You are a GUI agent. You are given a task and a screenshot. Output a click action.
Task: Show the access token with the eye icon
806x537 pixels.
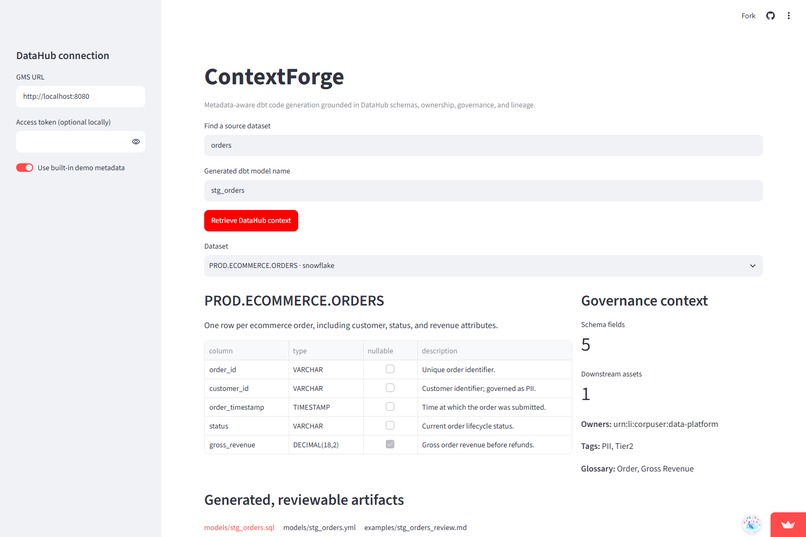coord(136,142)
